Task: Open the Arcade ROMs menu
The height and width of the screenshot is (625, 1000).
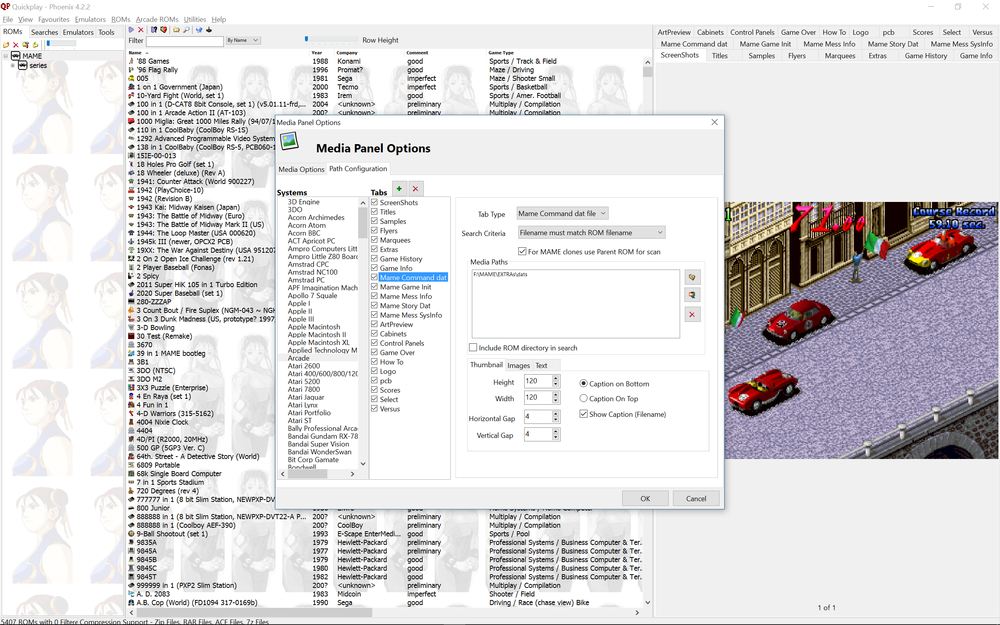Action: pyautogui.click(x=157, y=19)
